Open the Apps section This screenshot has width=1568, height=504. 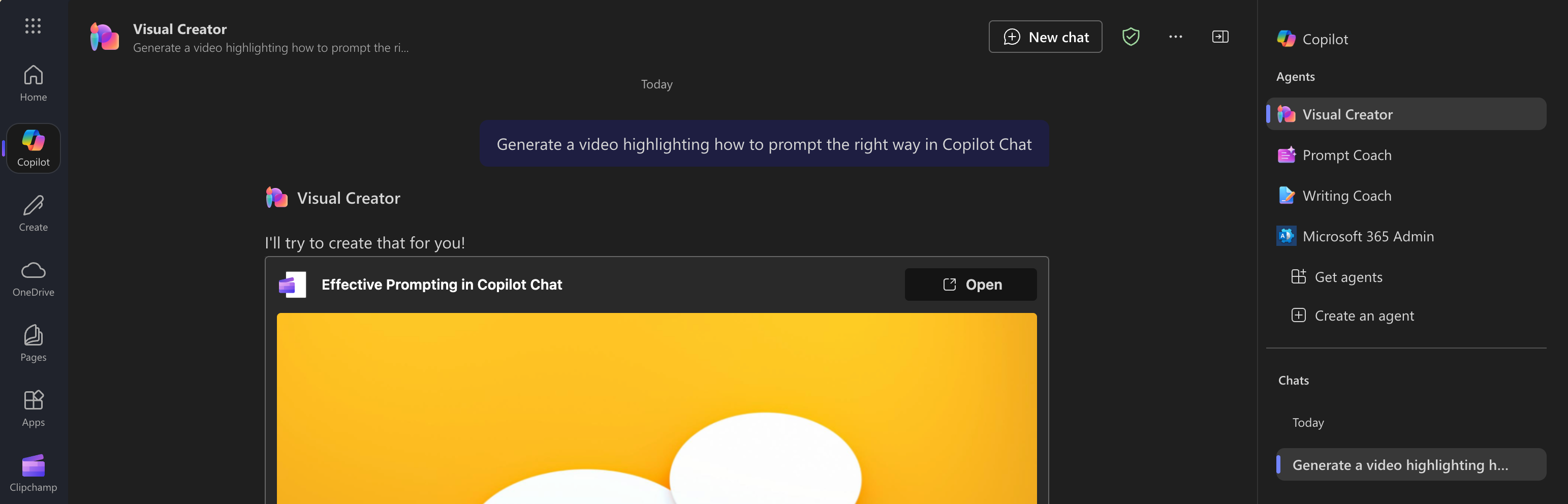pos(33,409)
